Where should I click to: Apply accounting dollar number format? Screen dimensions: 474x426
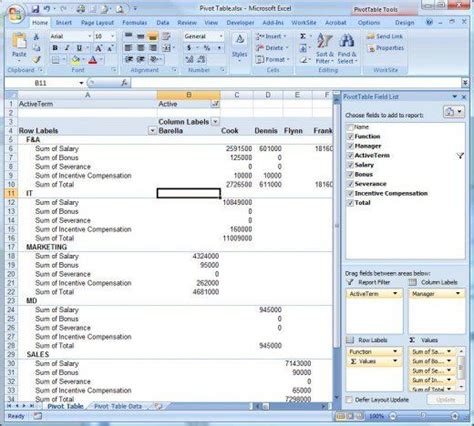pos(189,48)
